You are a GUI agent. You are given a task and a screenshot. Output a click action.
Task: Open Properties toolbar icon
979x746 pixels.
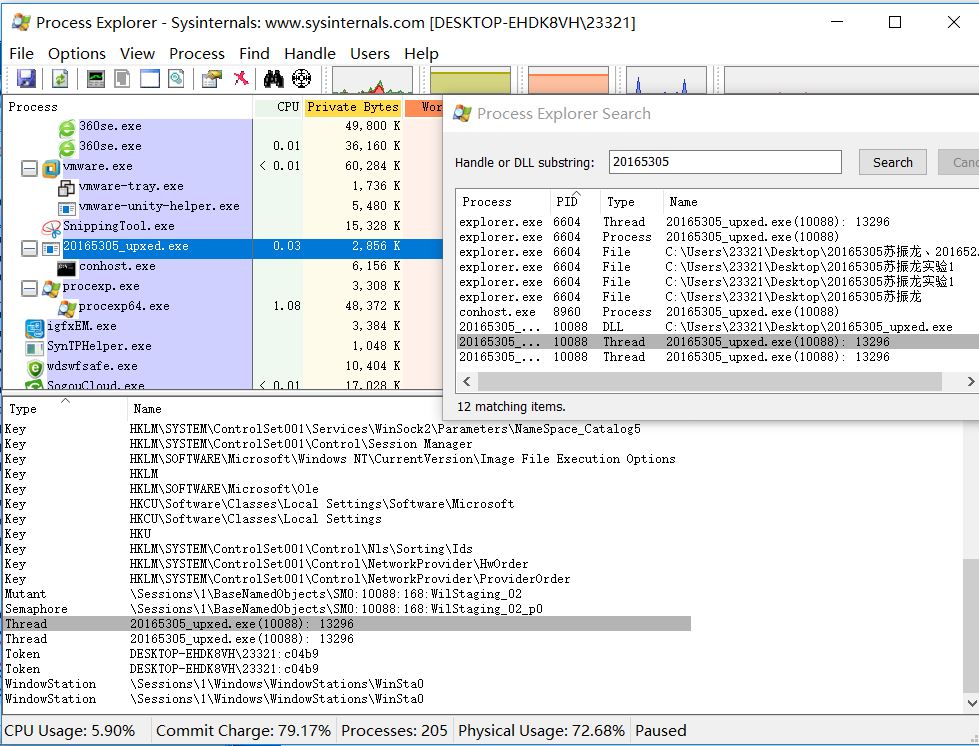click(212, 79)
